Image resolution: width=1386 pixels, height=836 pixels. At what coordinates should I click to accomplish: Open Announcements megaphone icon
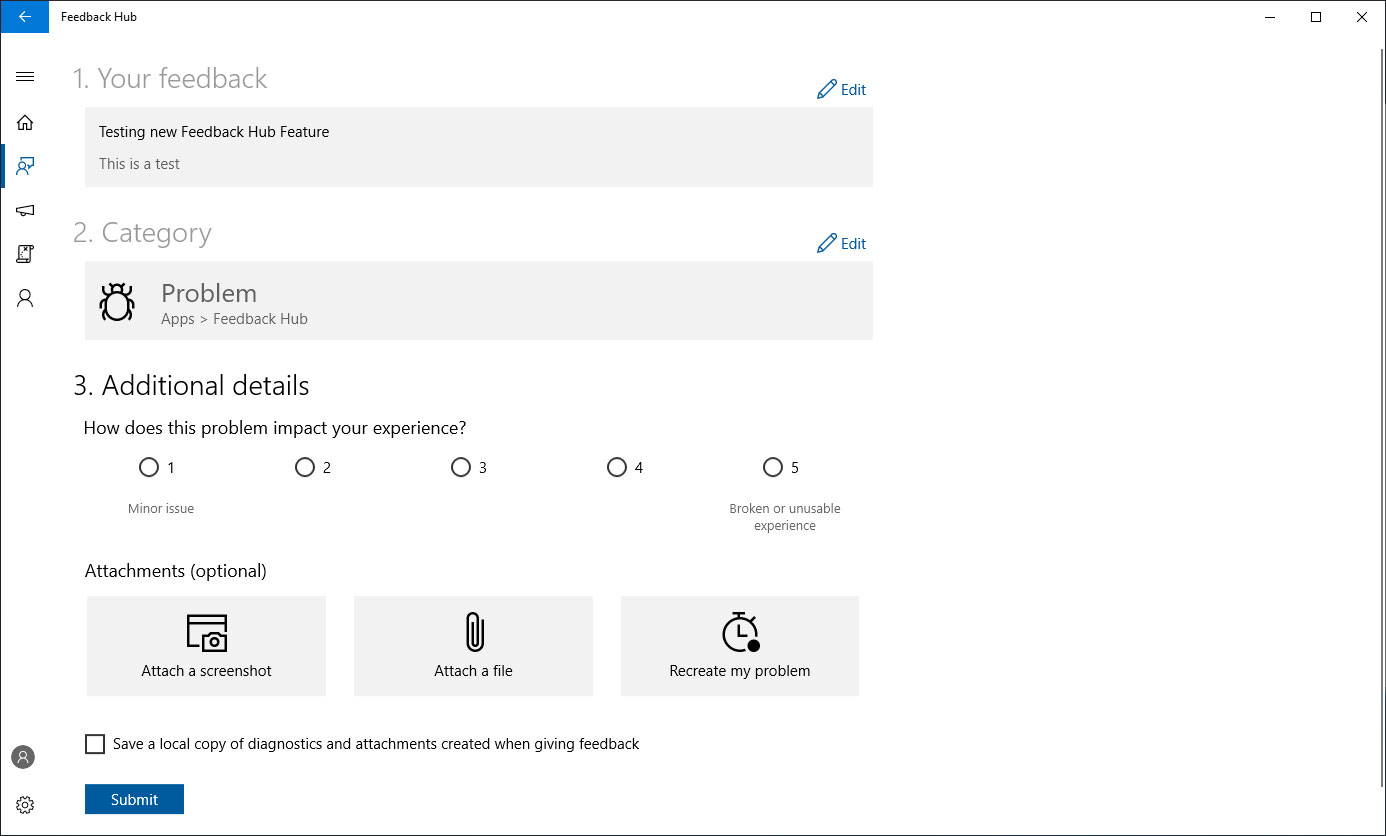pyautogui.click(x=25, y=211)
